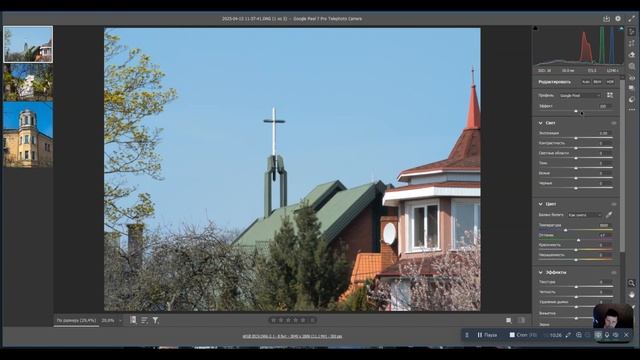
Task: Click the Температура slider handle
Action: (x=566, y=230)
